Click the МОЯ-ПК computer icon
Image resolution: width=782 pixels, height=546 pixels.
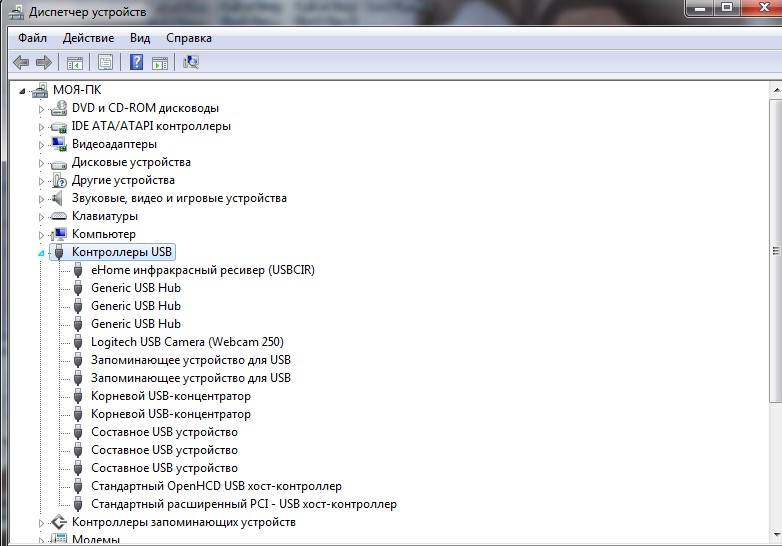click(x=40, y=90)
